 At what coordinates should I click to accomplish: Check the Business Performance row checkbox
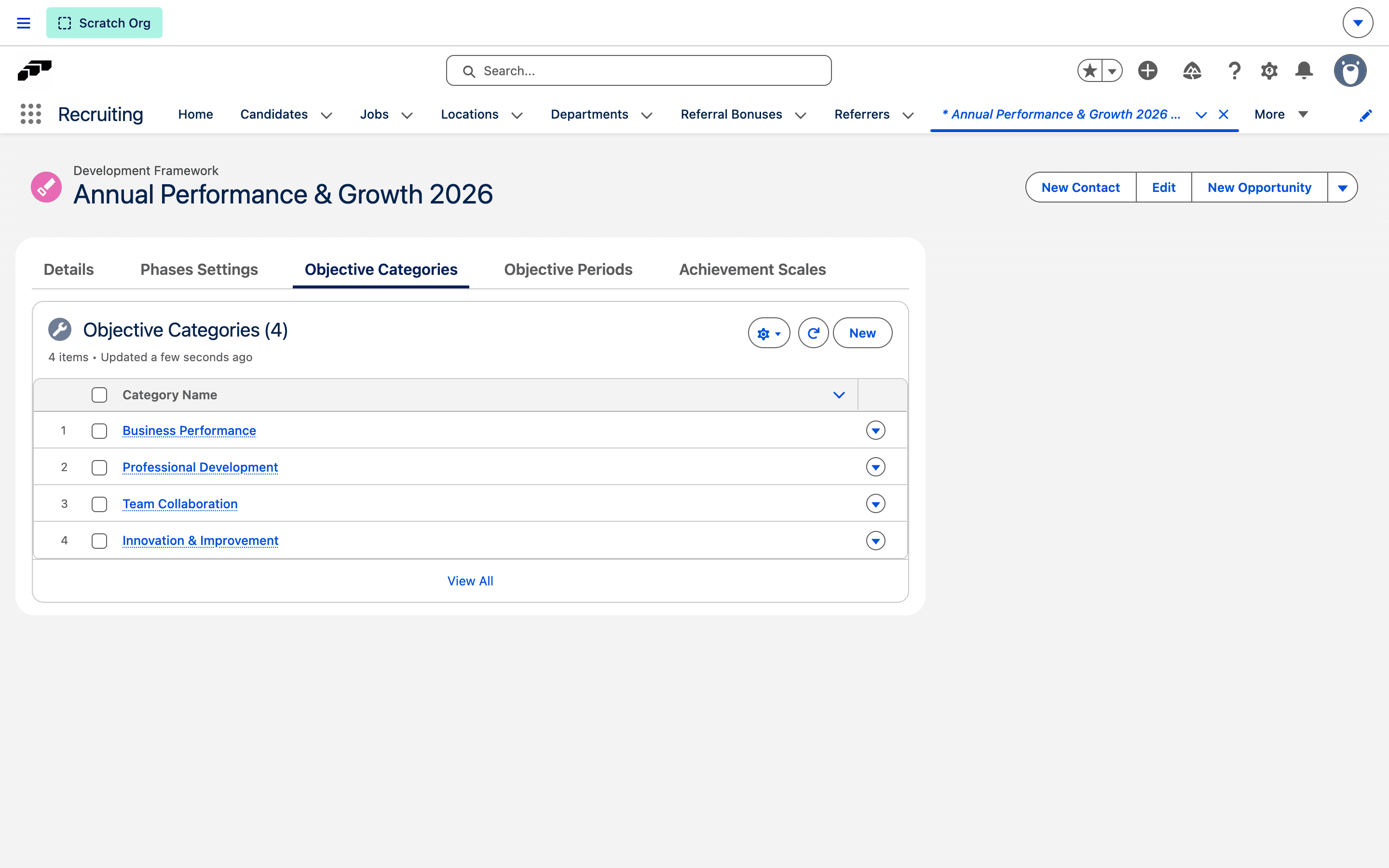click(99, 431)
